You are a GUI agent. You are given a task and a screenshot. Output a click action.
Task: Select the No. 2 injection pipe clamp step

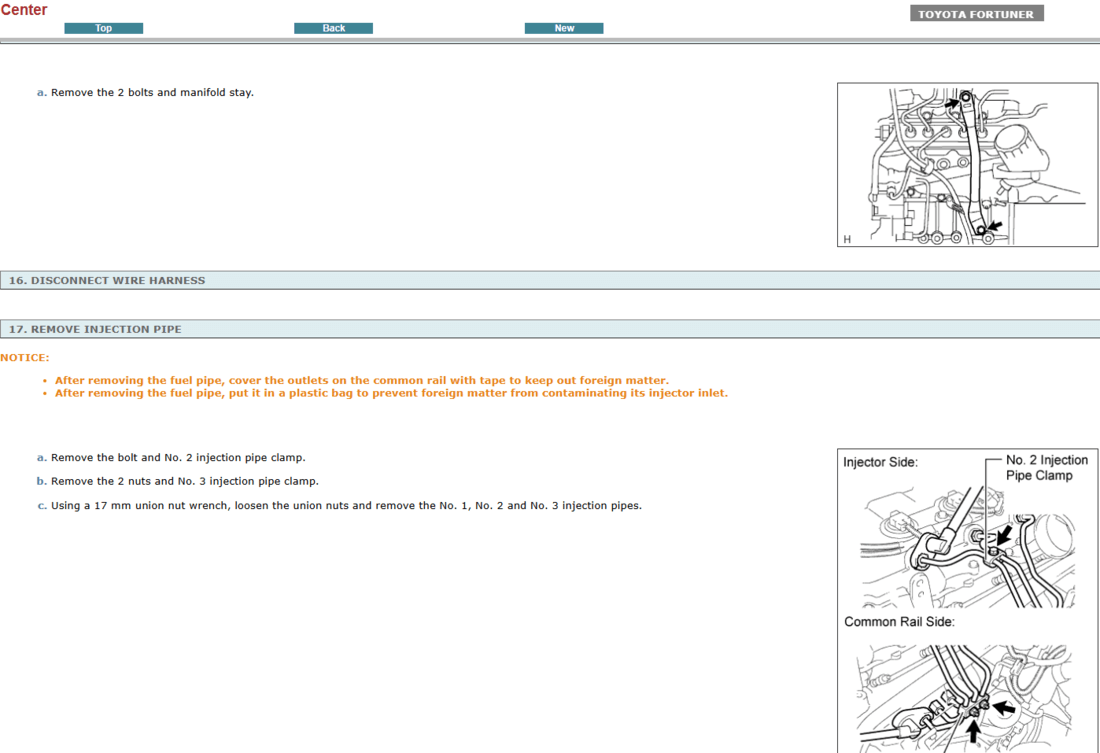[x=178, y=458]
